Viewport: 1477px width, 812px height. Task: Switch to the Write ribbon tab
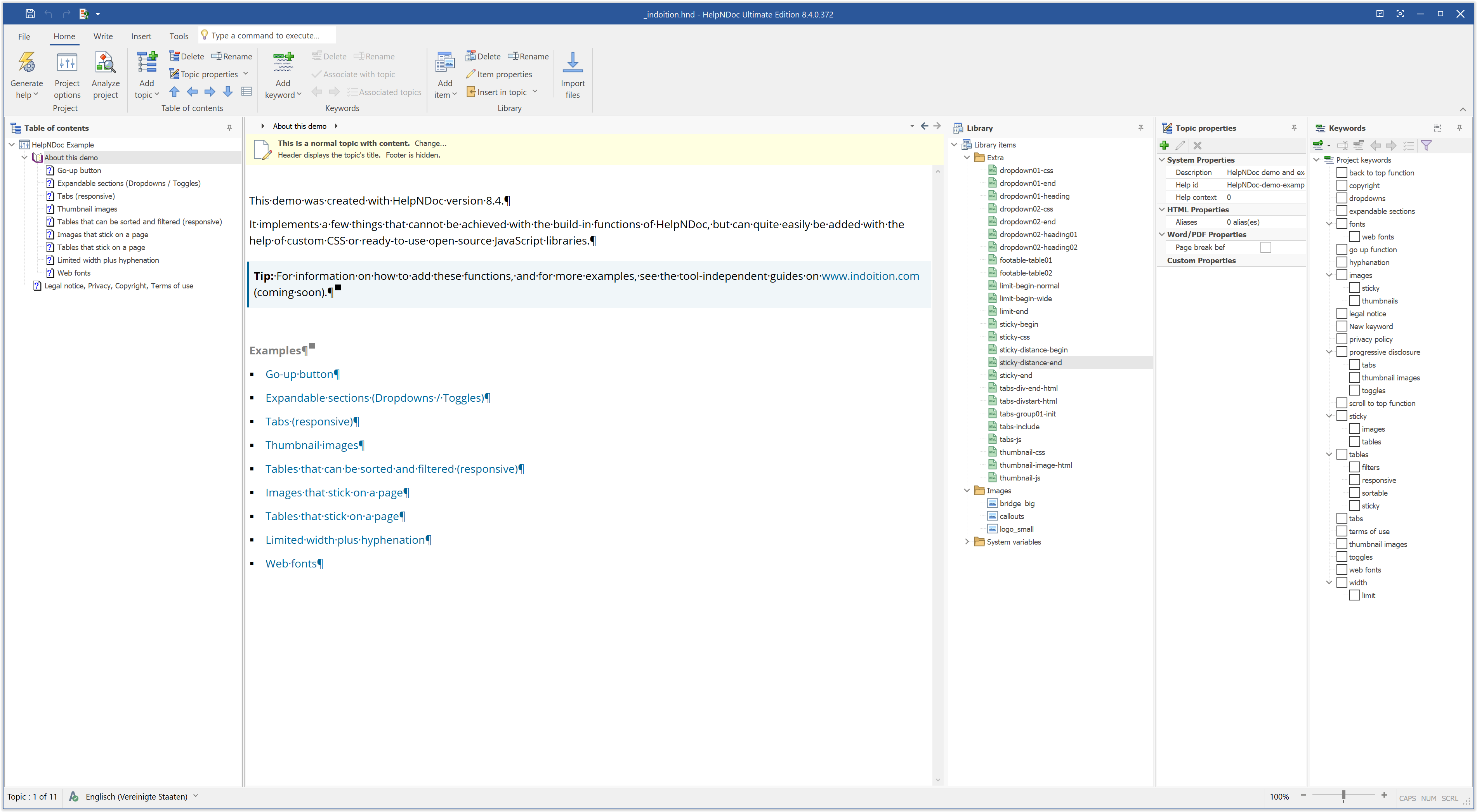[x=103, y=36]
